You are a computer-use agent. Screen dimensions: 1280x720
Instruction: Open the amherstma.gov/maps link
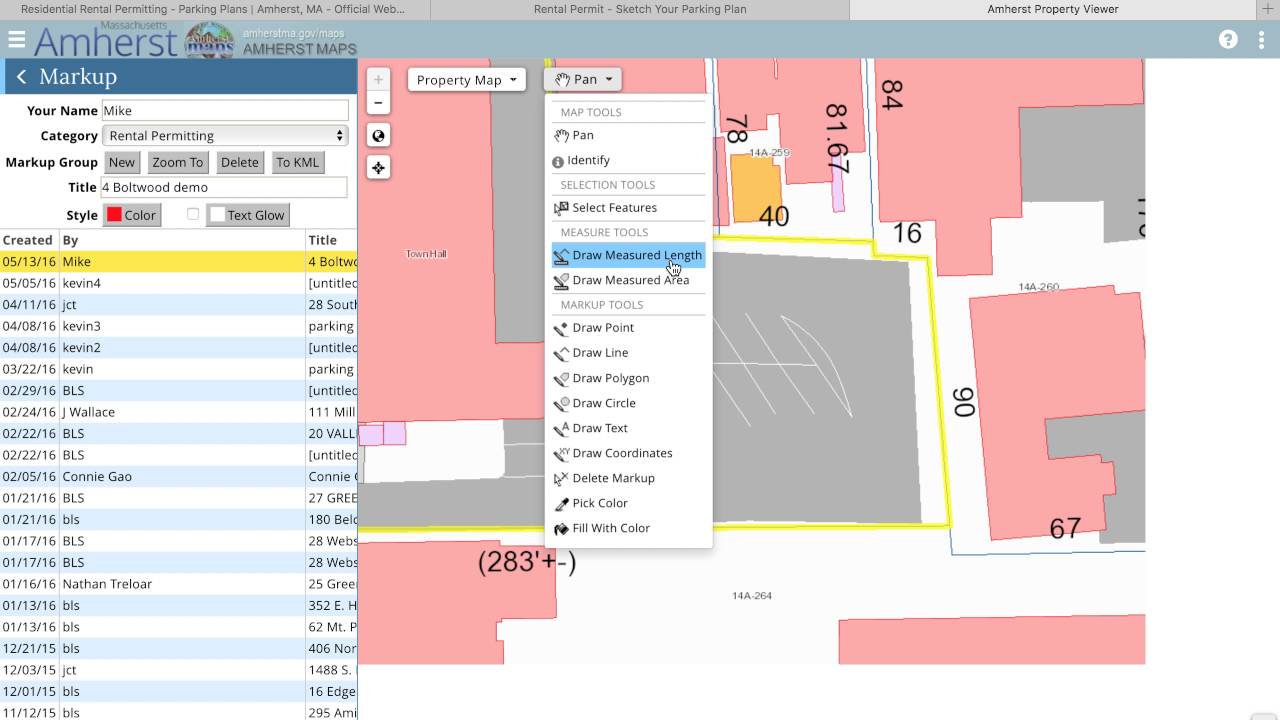(293, 33)
